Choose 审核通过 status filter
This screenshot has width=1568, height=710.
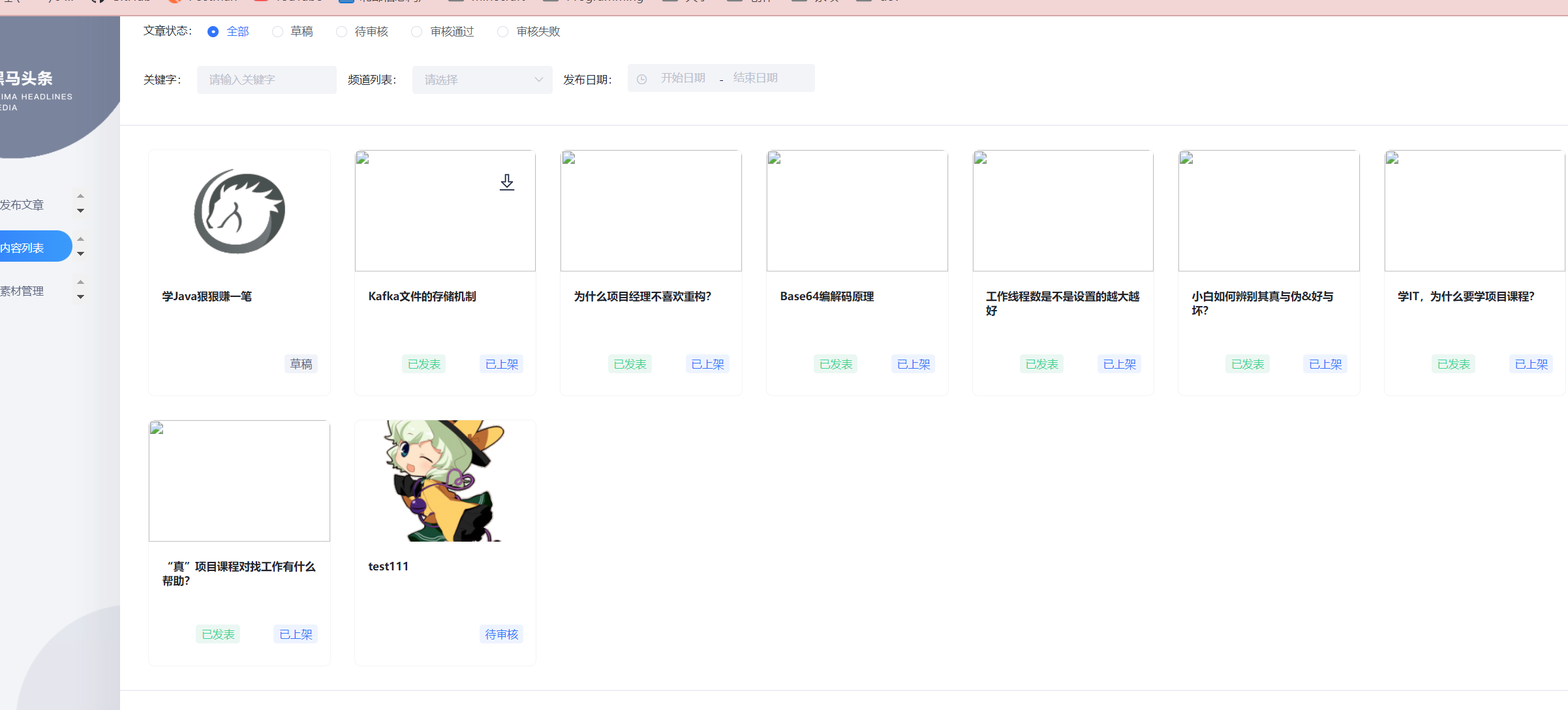pos(417,32)
